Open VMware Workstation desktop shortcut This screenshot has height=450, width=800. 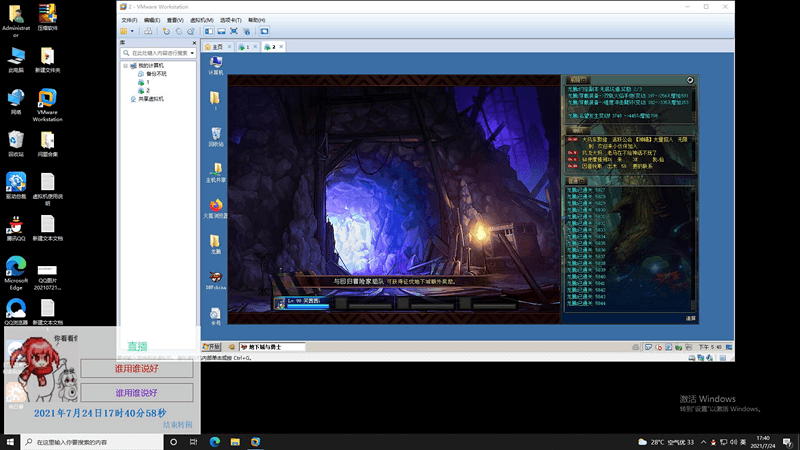click(x=47, y=105)
